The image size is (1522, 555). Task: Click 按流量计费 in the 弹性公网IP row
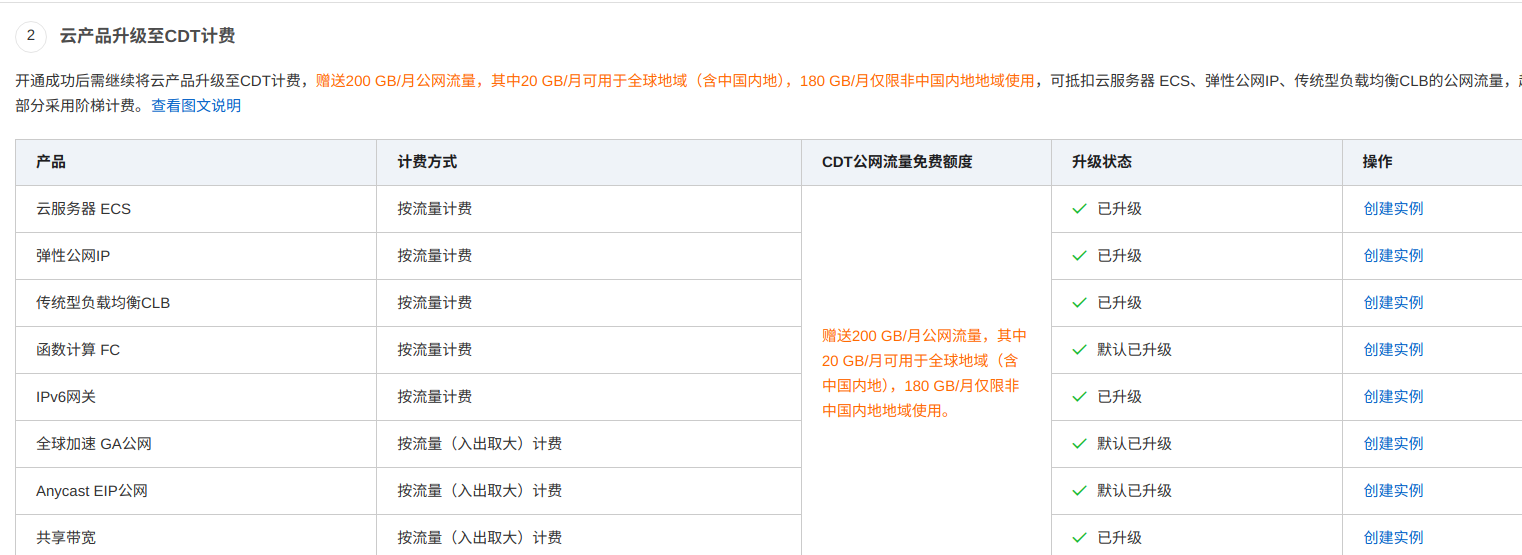tap(434, 256)
